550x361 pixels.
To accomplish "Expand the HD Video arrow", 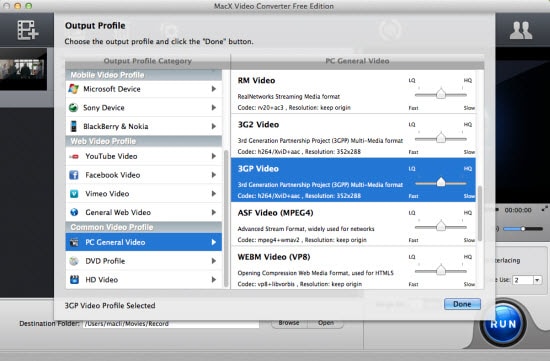I will (x=214, y=280).
